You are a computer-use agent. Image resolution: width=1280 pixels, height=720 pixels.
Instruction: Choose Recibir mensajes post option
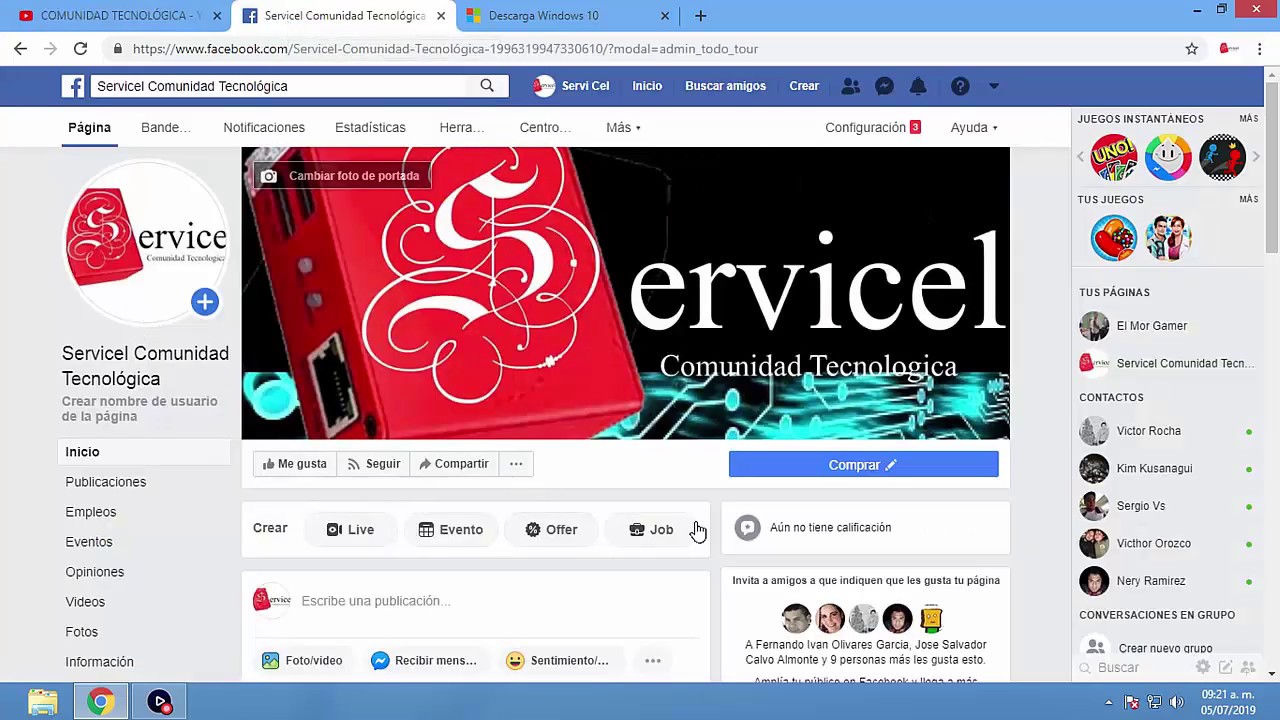(423, 661)
